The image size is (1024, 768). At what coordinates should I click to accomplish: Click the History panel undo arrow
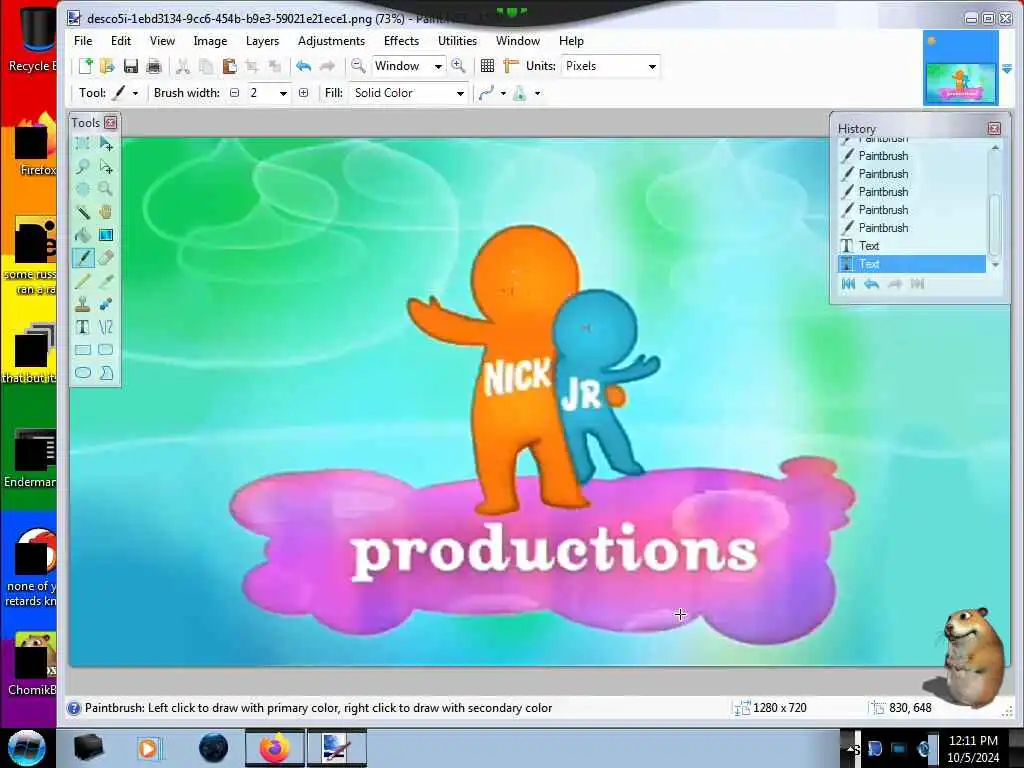pos(871,284)
